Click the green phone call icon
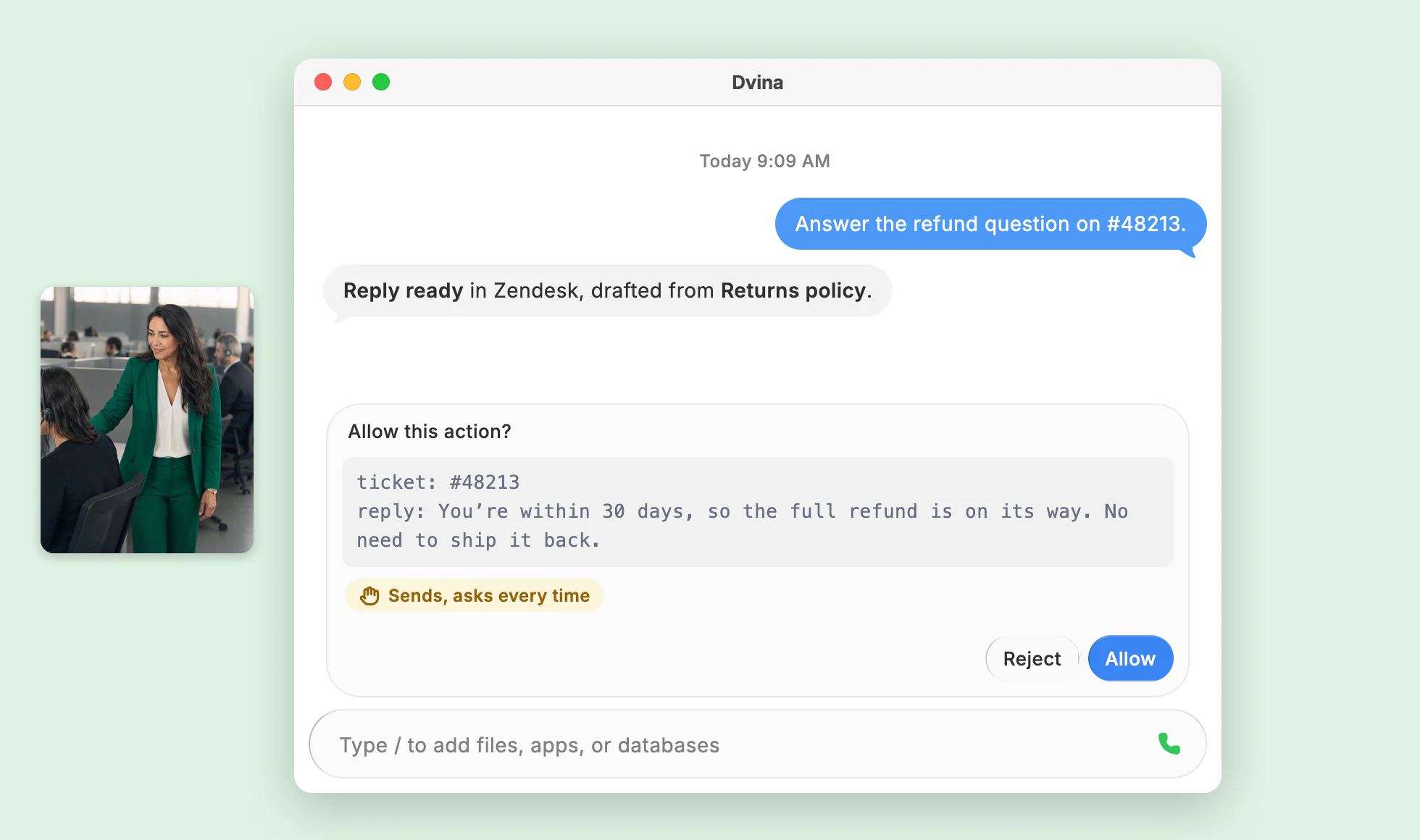The height and width of the screenshot is (840, 1420). (1169, 744)
